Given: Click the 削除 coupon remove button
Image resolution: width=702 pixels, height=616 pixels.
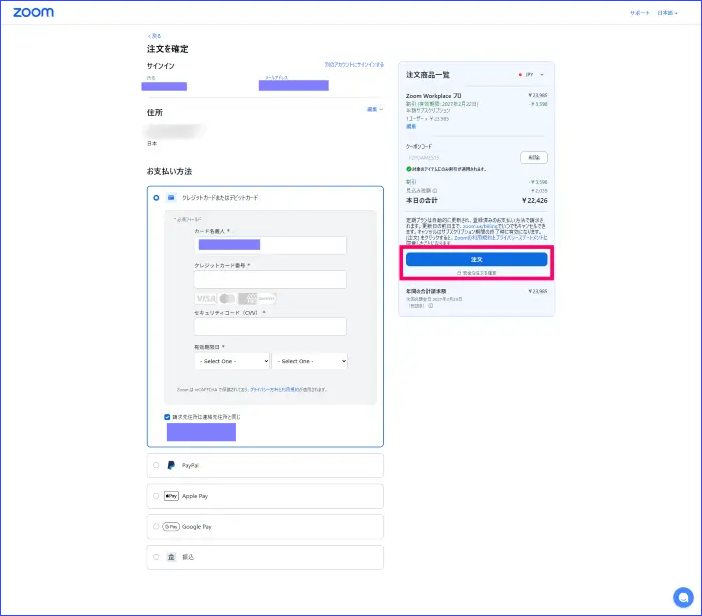Looking at the screenshot, I should coord(533,157).
